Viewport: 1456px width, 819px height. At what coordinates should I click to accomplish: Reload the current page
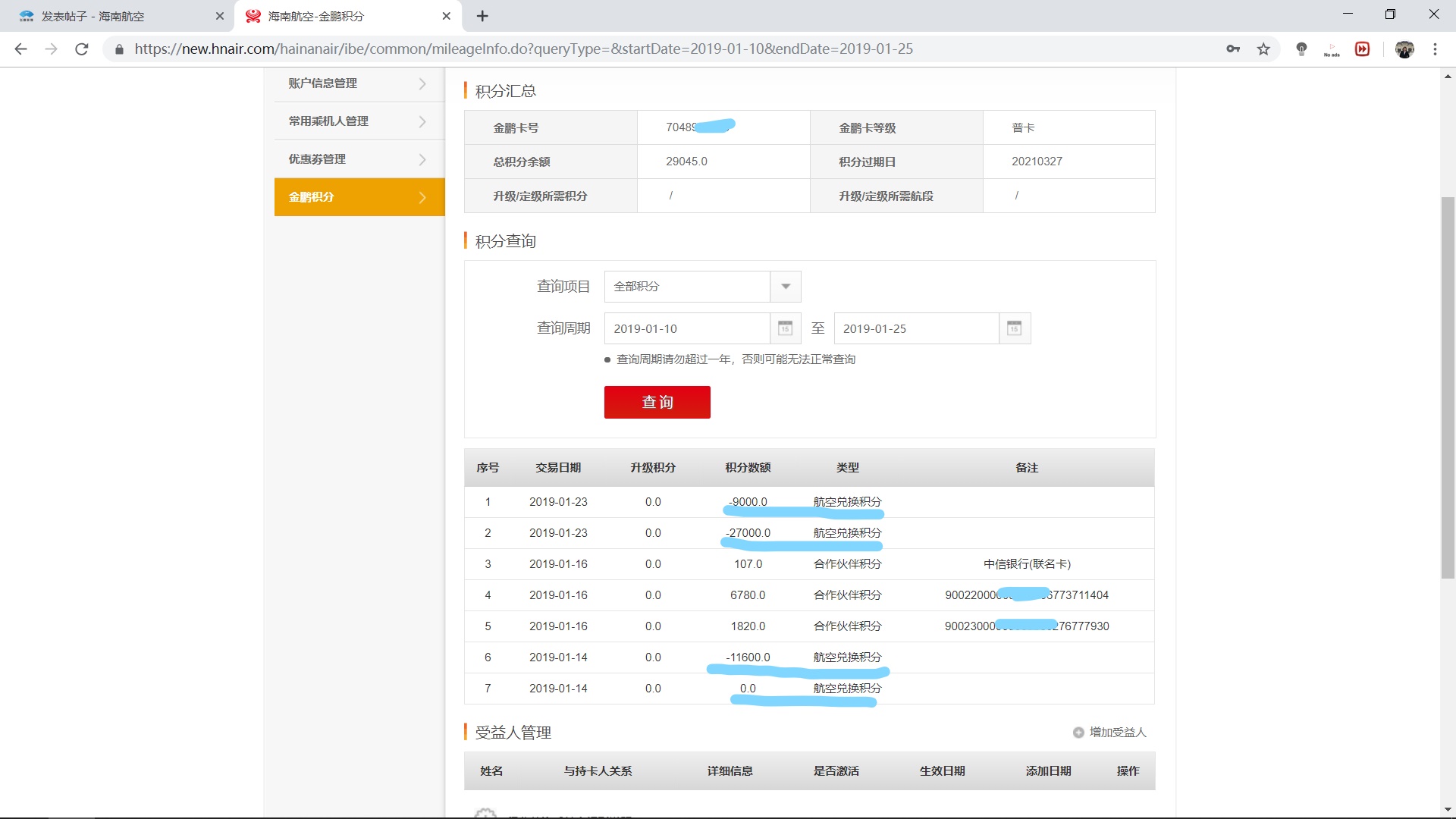(x=81, y=49)
